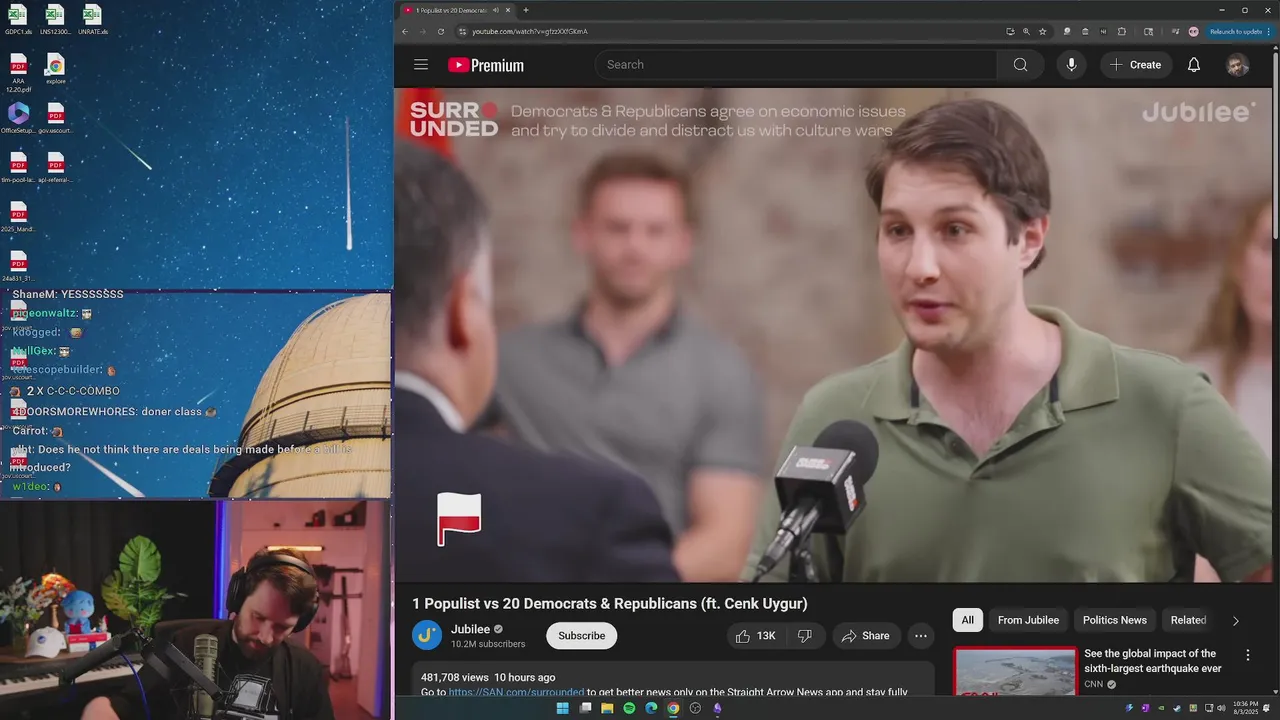Open Chrome three-dot menu

tap(1271, 31)
